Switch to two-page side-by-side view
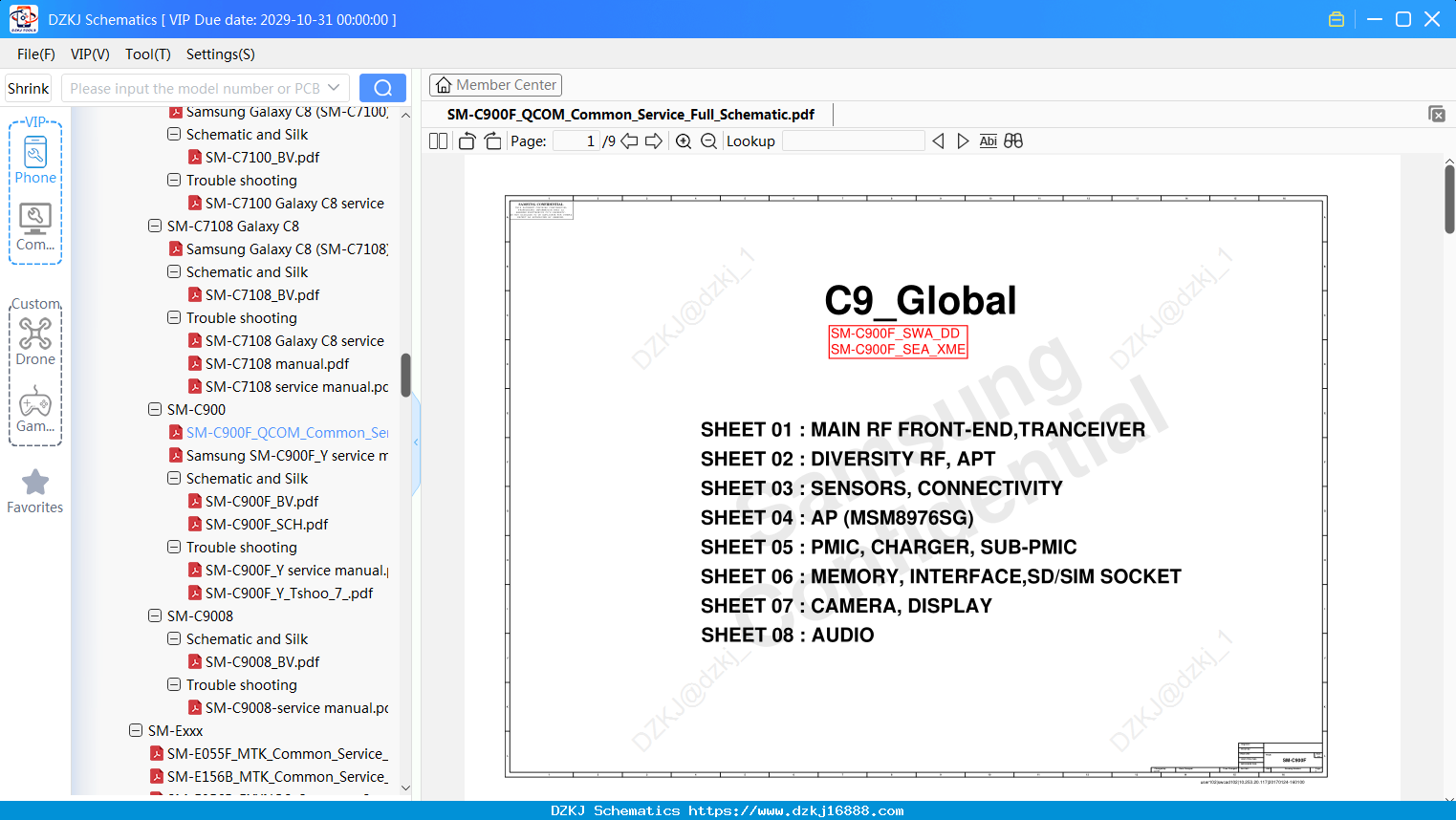The height and width of the screenshot is (820, 1456). click(x=438, y=141)
